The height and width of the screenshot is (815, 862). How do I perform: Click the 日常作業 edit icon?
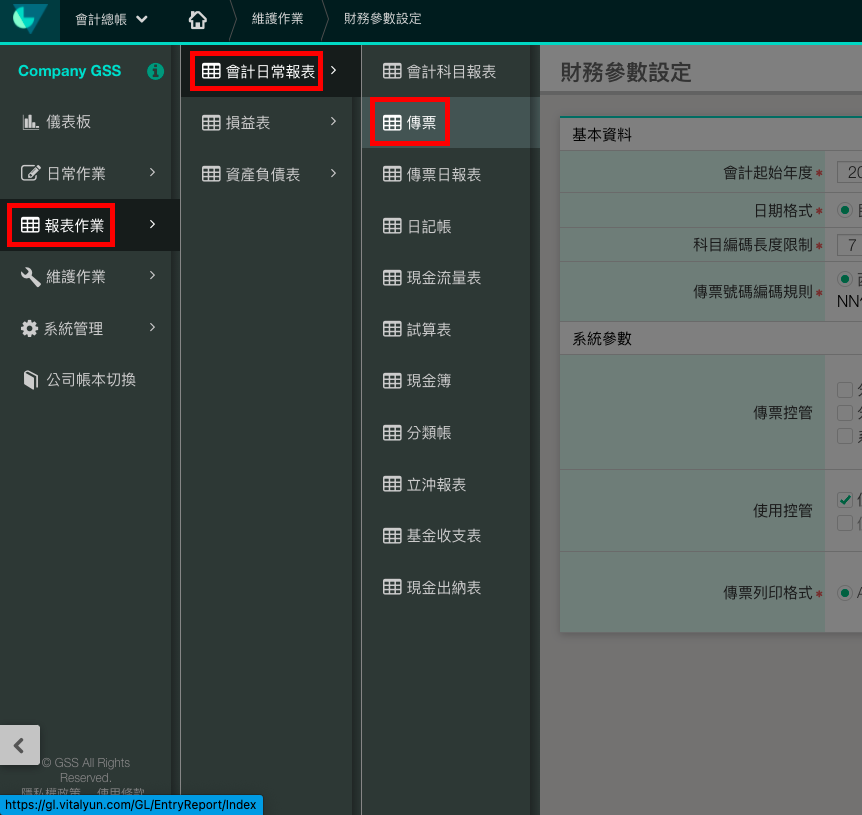click(x=30, y=174)
